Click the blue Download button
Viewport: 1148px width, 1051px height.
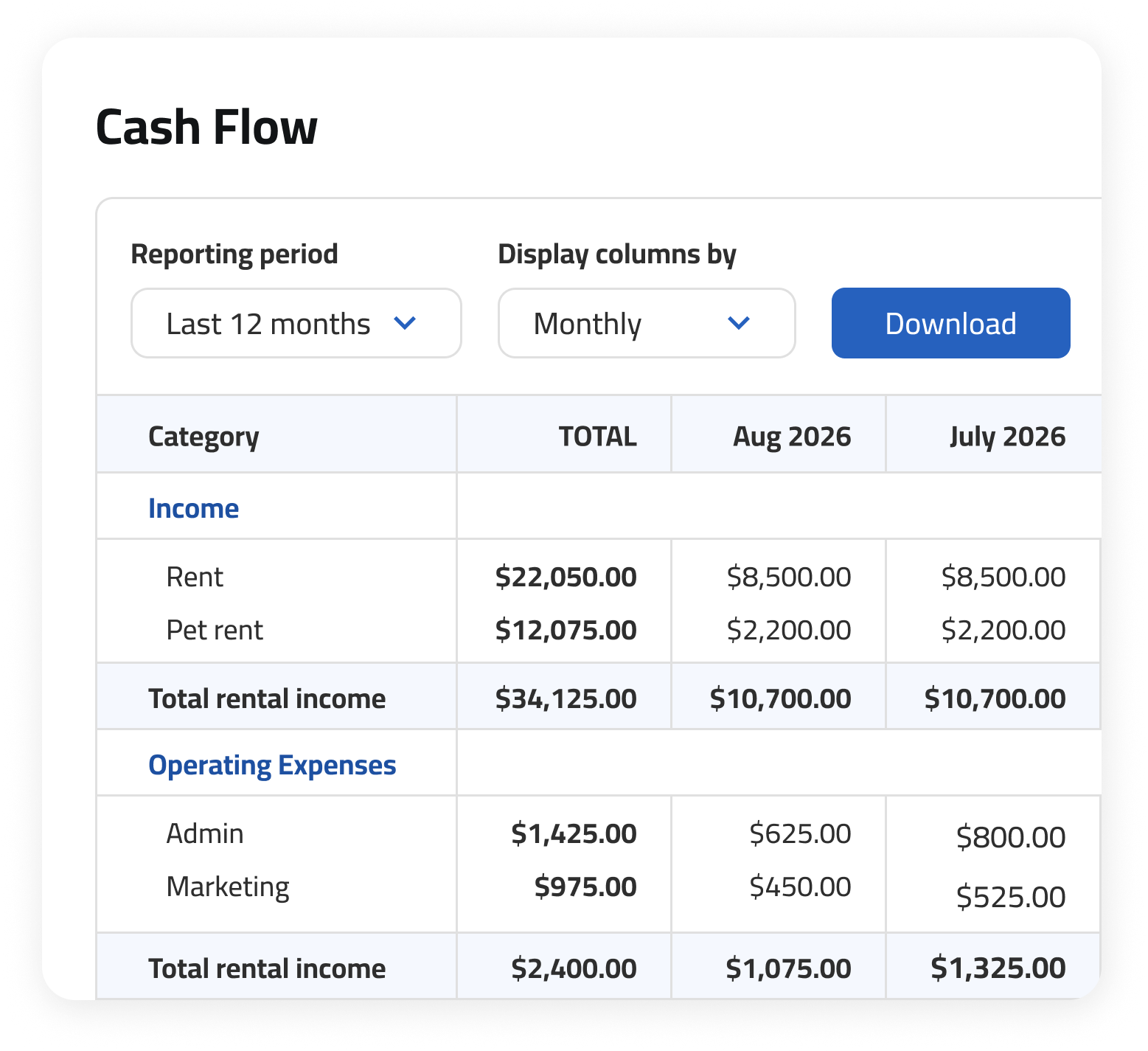point(950,323)
